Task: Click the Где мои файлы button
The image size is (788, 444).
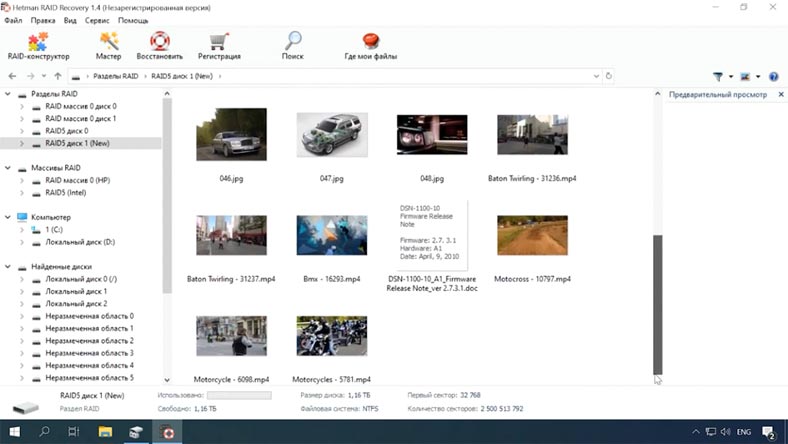Action: pos(370,46)
